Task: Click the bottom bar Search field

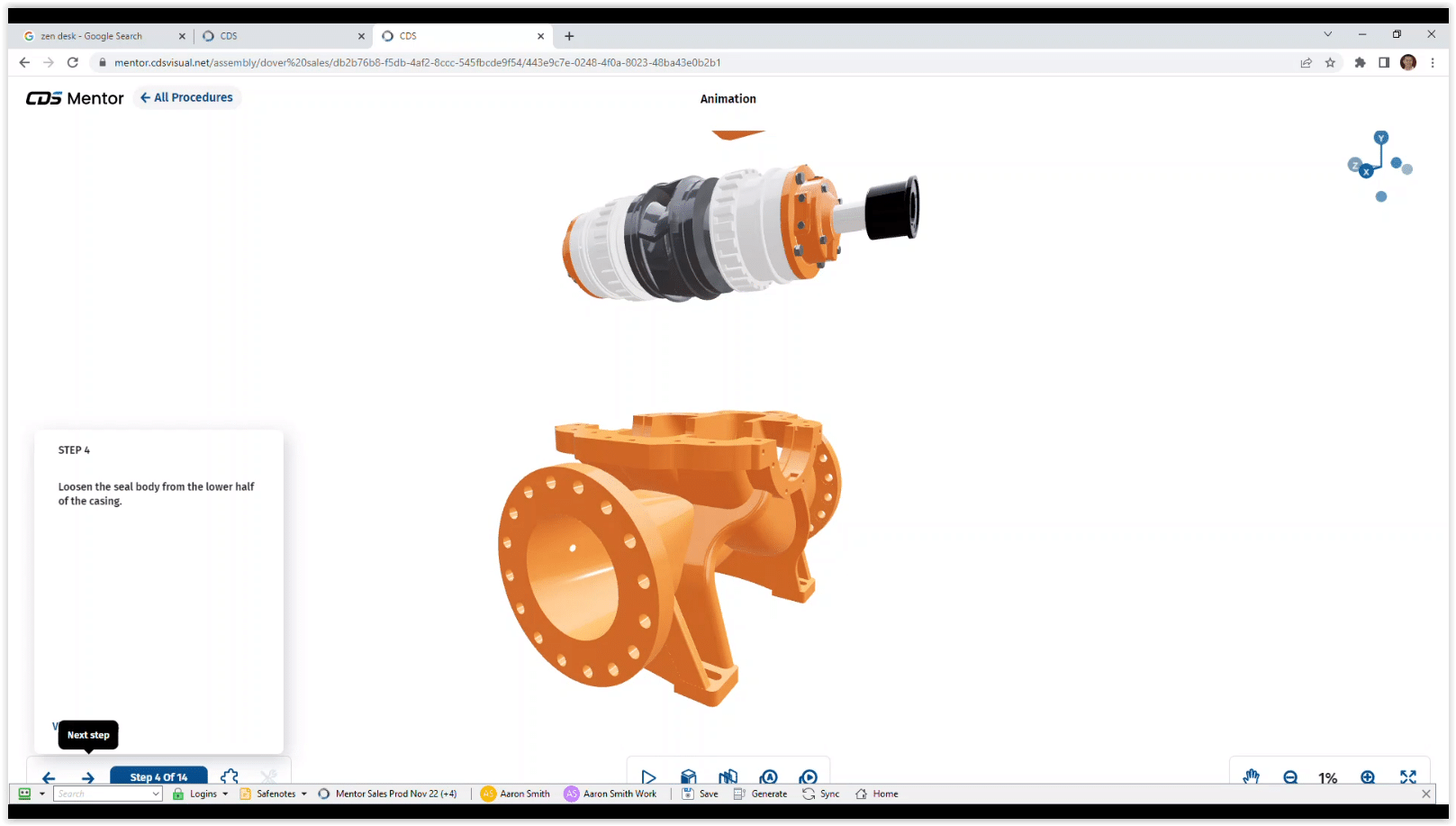Action: [x=102, y=794]
